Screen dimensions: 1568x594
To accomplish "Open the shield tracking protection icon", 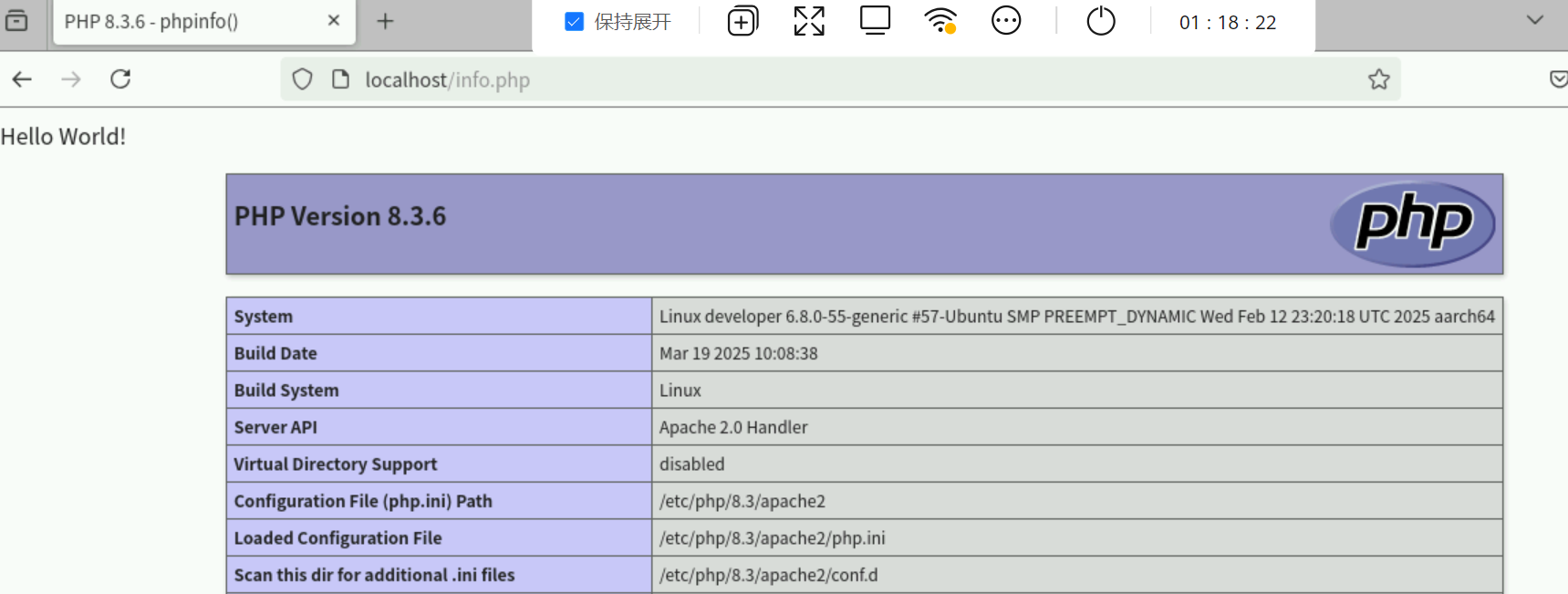I will pyautogui.click(x=302, y=79).
